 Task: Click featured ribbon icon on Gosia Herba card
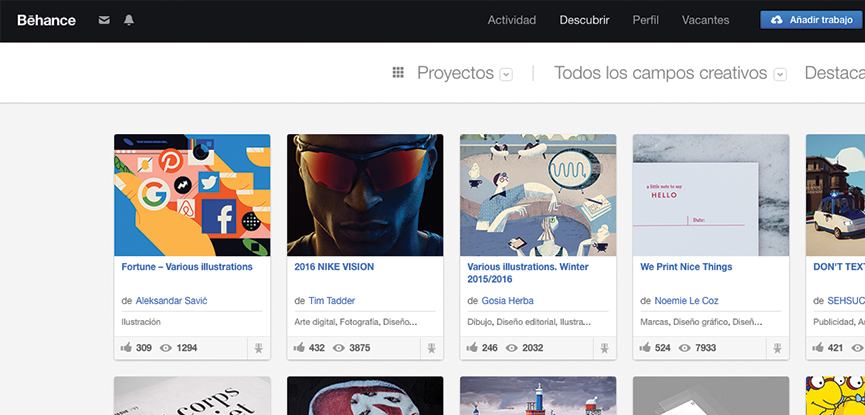(605, 348)
